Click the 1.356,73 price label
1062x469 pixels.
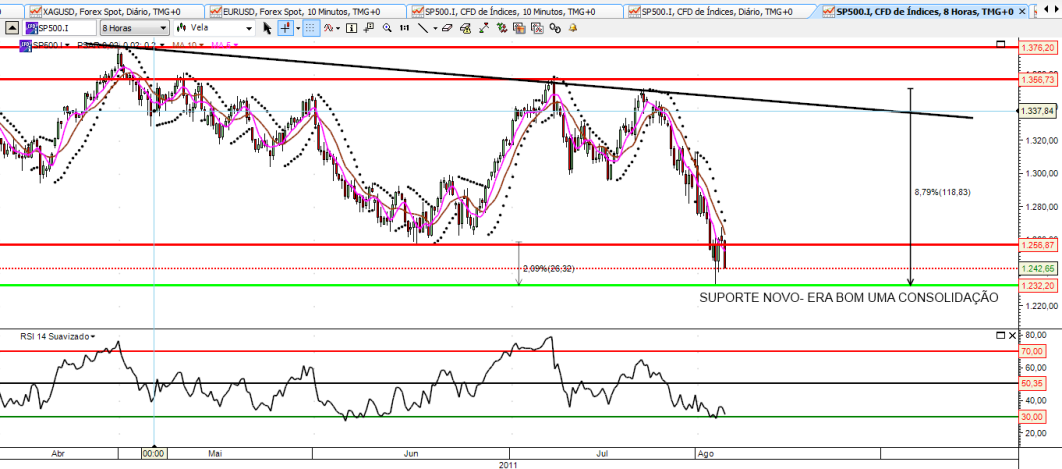pos(1037,79)
